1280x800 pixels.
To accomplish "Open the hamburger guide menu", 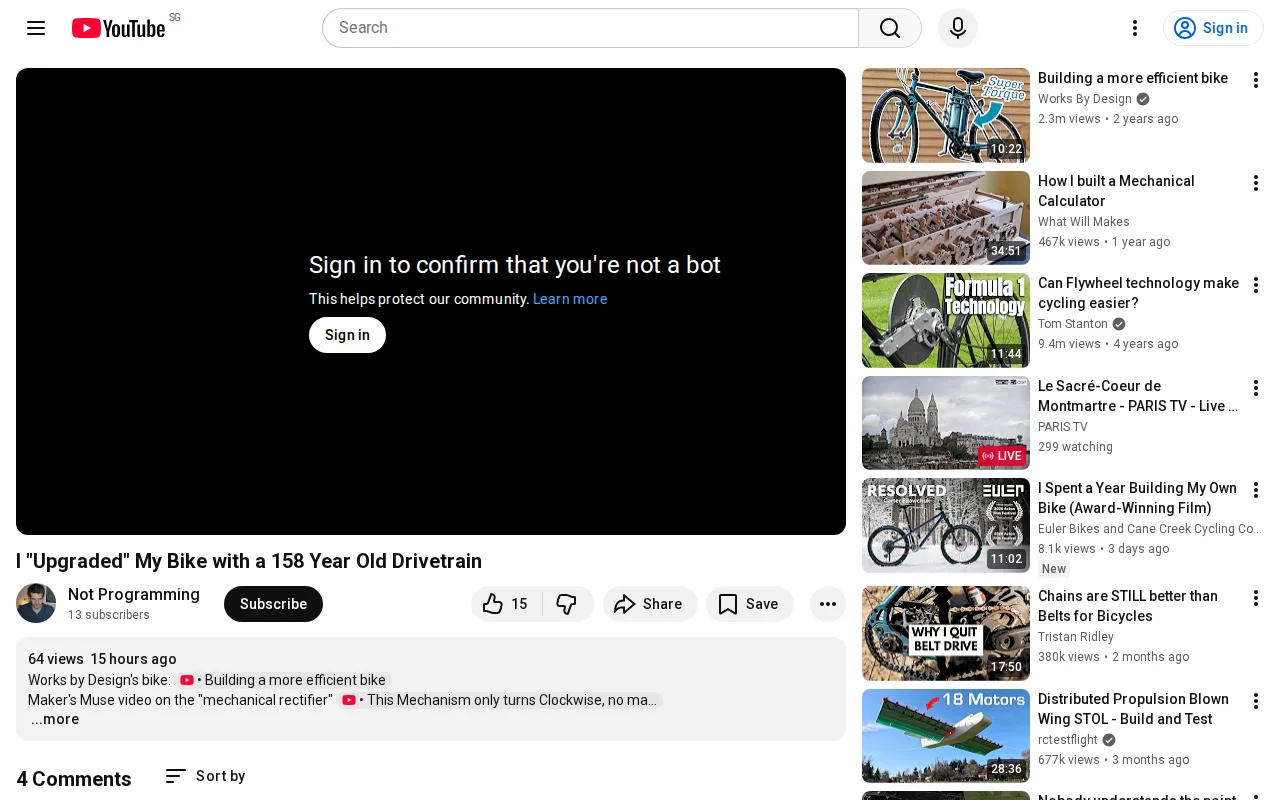I will point(36,28).
